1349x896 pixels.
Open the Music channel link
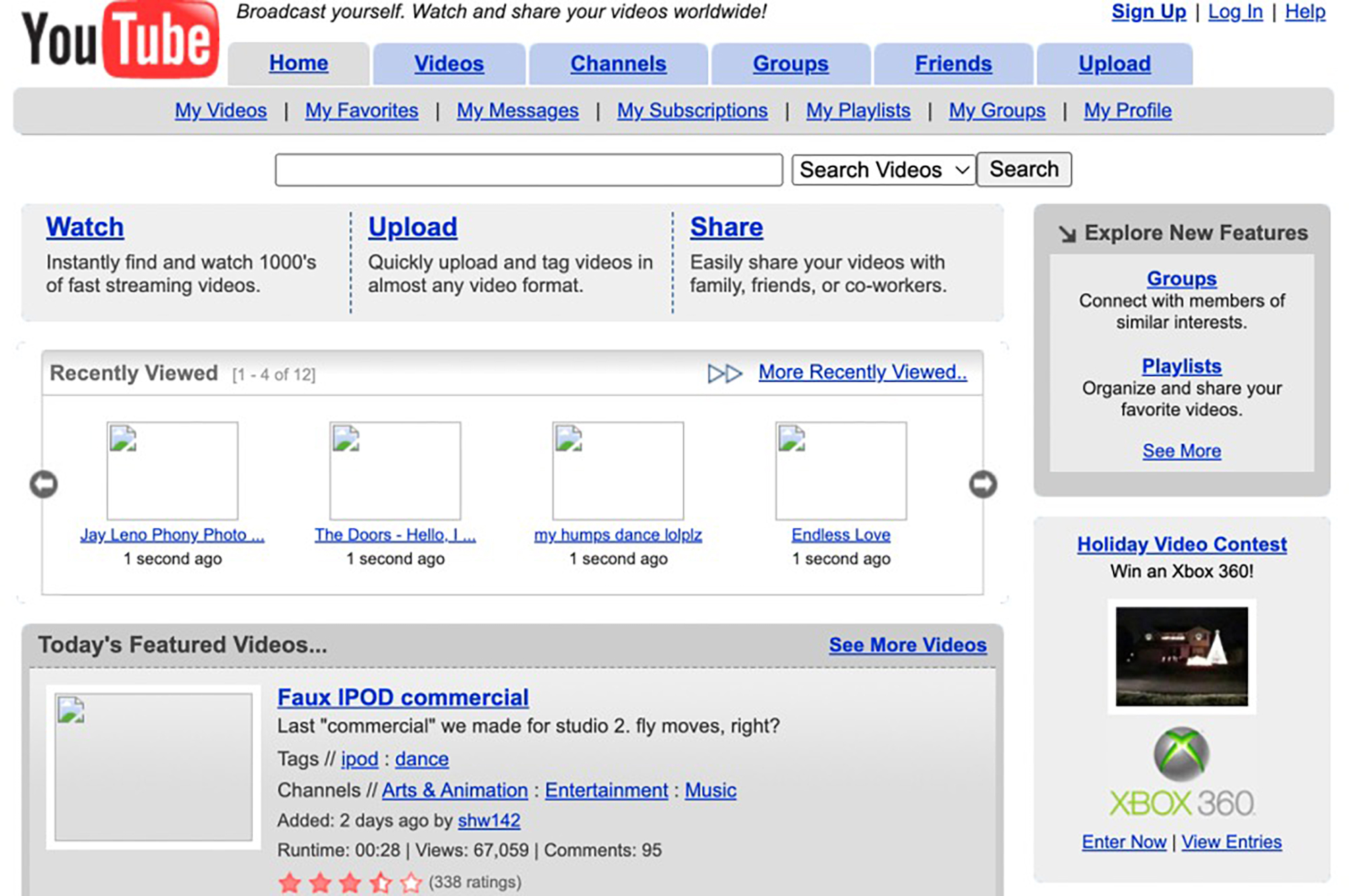click(710, 790)
